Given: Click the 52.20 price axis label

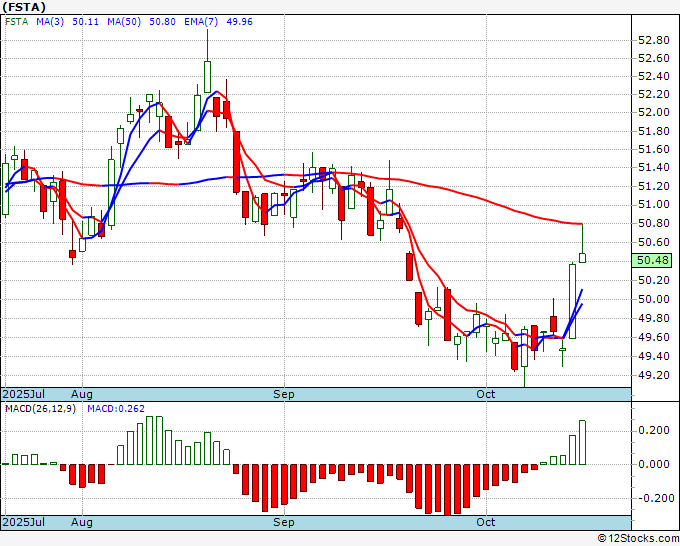Looking at the screenshot, I should [x=654, y=94].
